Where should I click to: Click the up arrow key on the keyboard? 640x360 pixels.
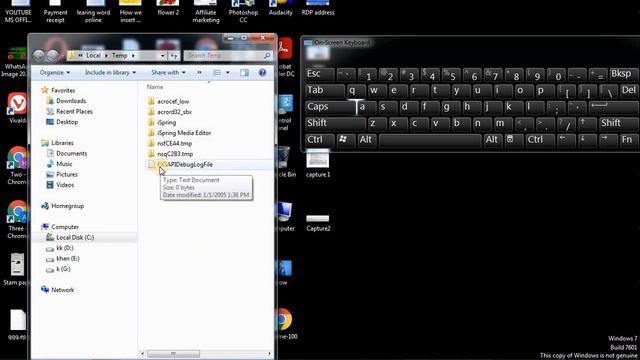tap(586, 124)
